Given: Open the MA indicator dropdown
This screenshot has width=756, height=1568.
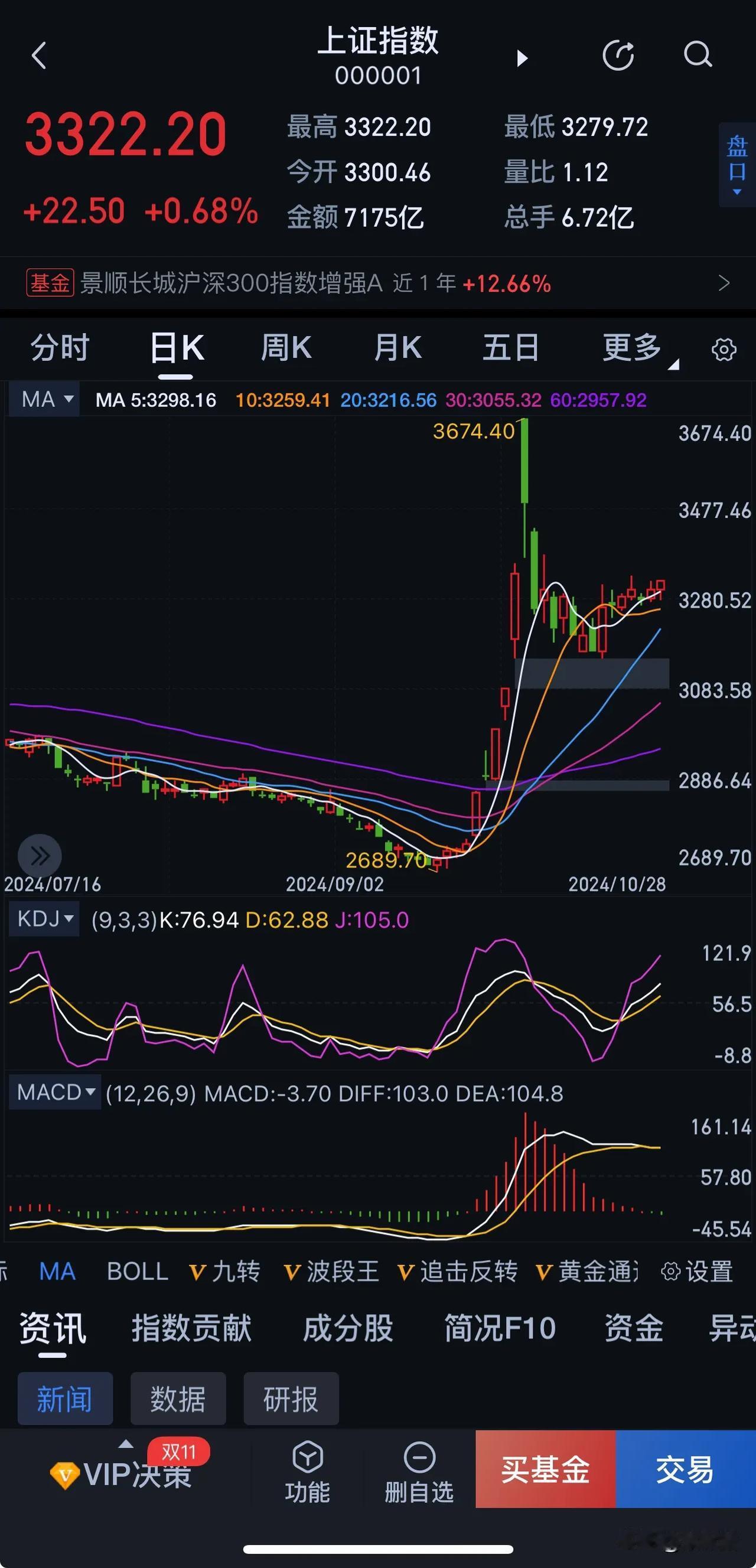Looking at the screenshot, I should pos(44,399).
